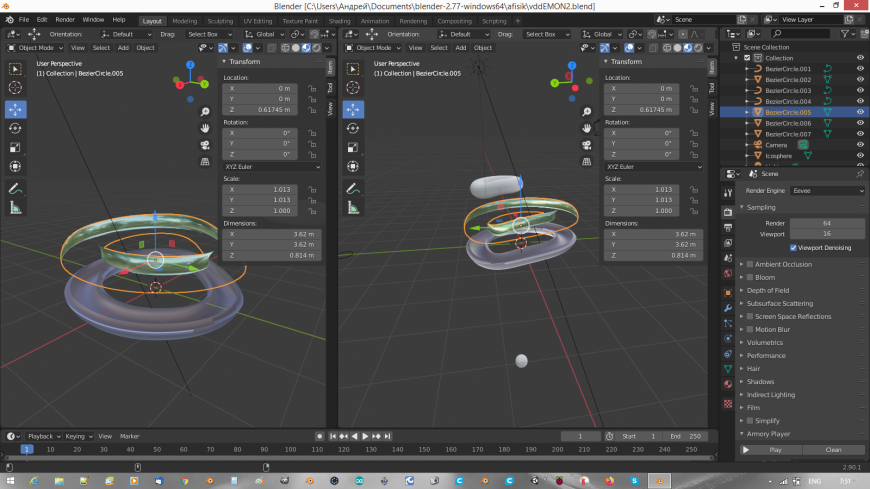The image size is (870, 489).
Task: Toggle camera view icon in left viewport
Action: click(x=204, y=144)
